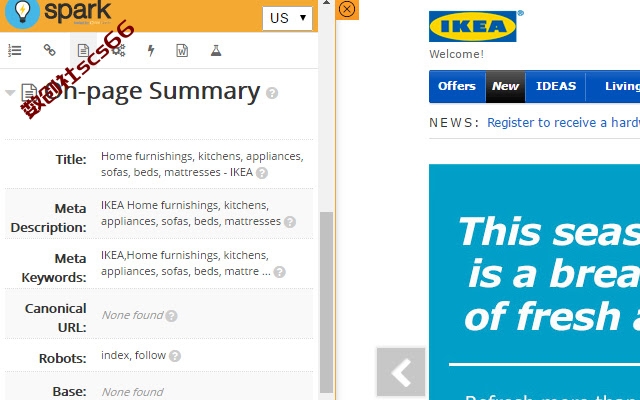The height and width of the screenshot is (400, 640).
Task: Click help icon next to Meta Description
Action: point(290,222)
